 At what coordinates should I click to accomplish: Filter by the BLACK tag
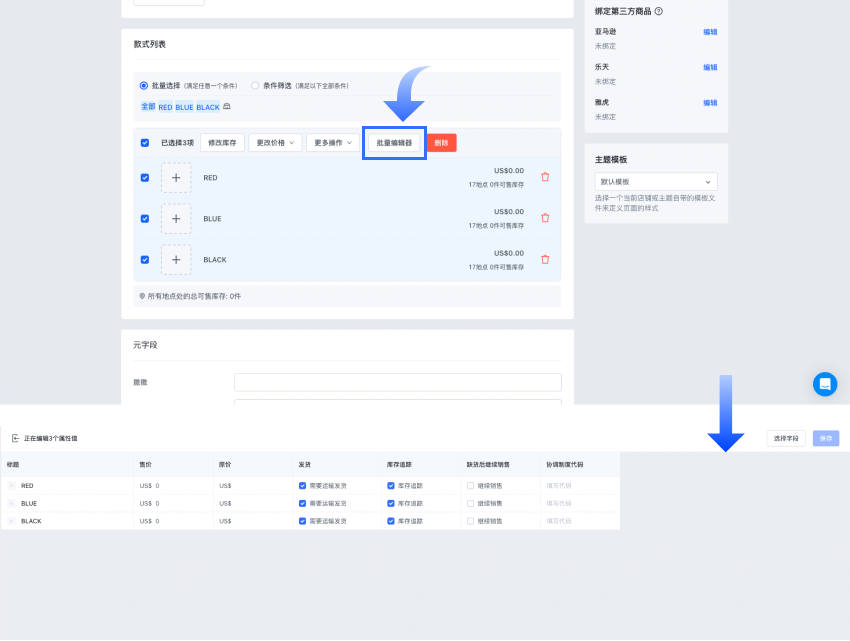click(x=208, y=107)
